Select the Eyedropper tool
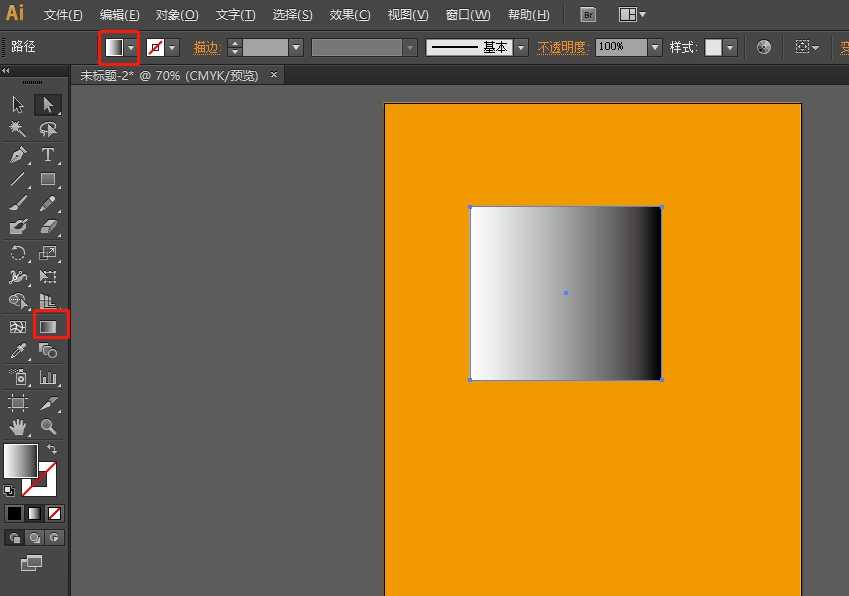Screen dimensions: 849x596 click(x=18, y=352)
